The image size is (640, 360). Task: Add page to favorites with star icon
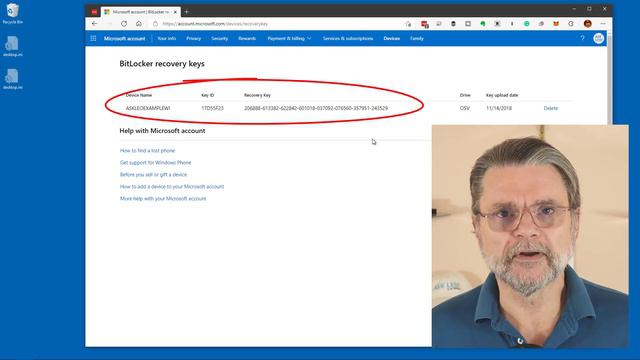click(408, 24)
